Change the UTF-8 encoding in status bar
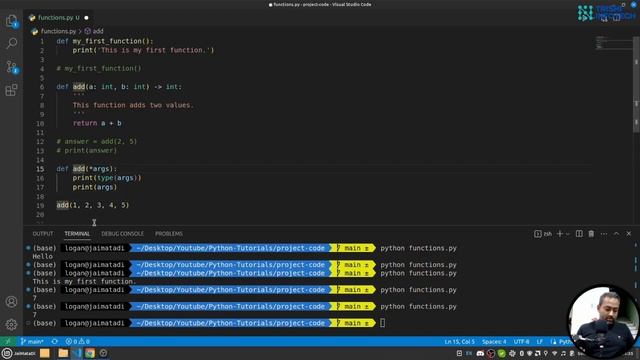Viewport: 640px width, 360px height. [x=521, y=341]
